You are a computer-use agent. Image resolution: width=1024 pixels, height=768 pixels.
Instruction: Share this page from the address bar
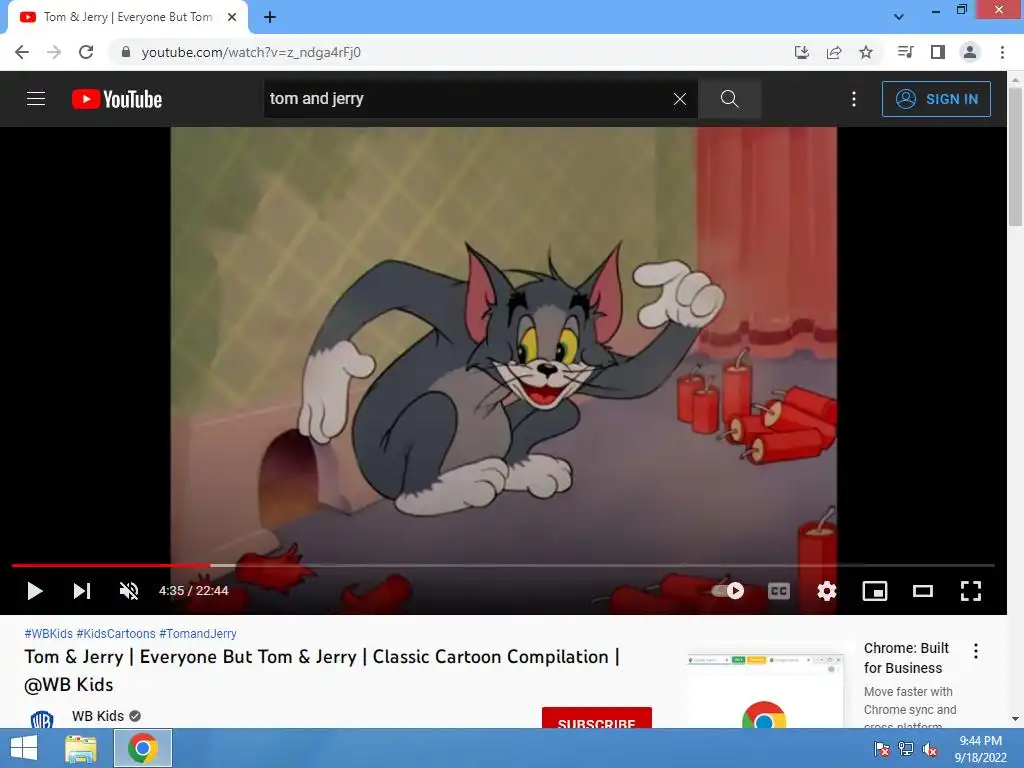tap(834, 52)
